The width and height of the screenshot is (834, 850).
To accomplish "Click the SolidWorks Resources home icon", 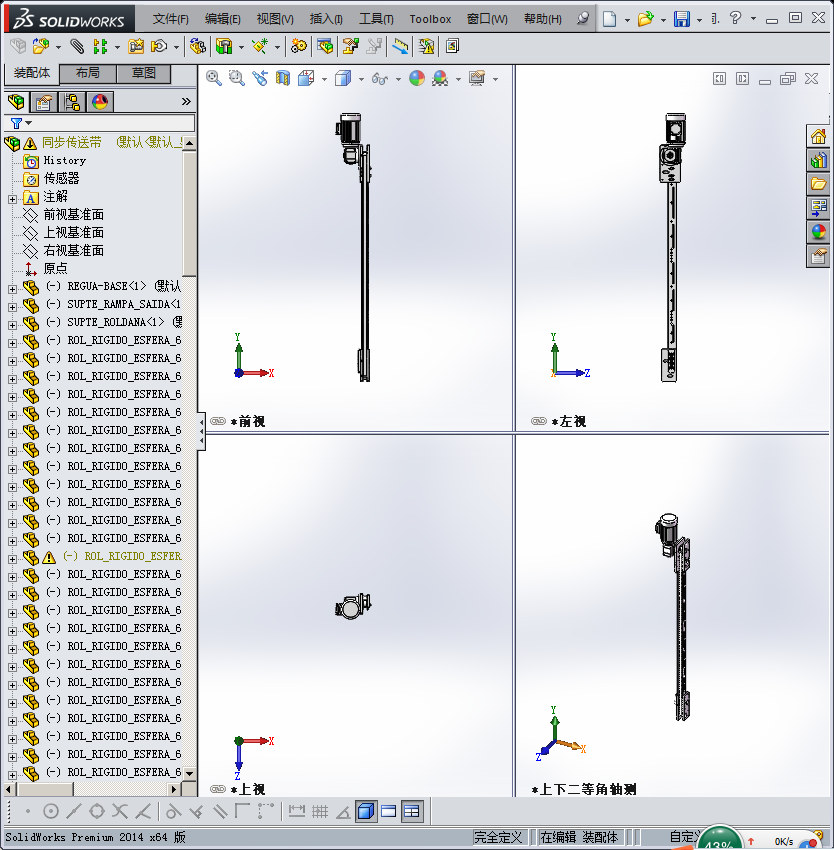I will point(818,136).
